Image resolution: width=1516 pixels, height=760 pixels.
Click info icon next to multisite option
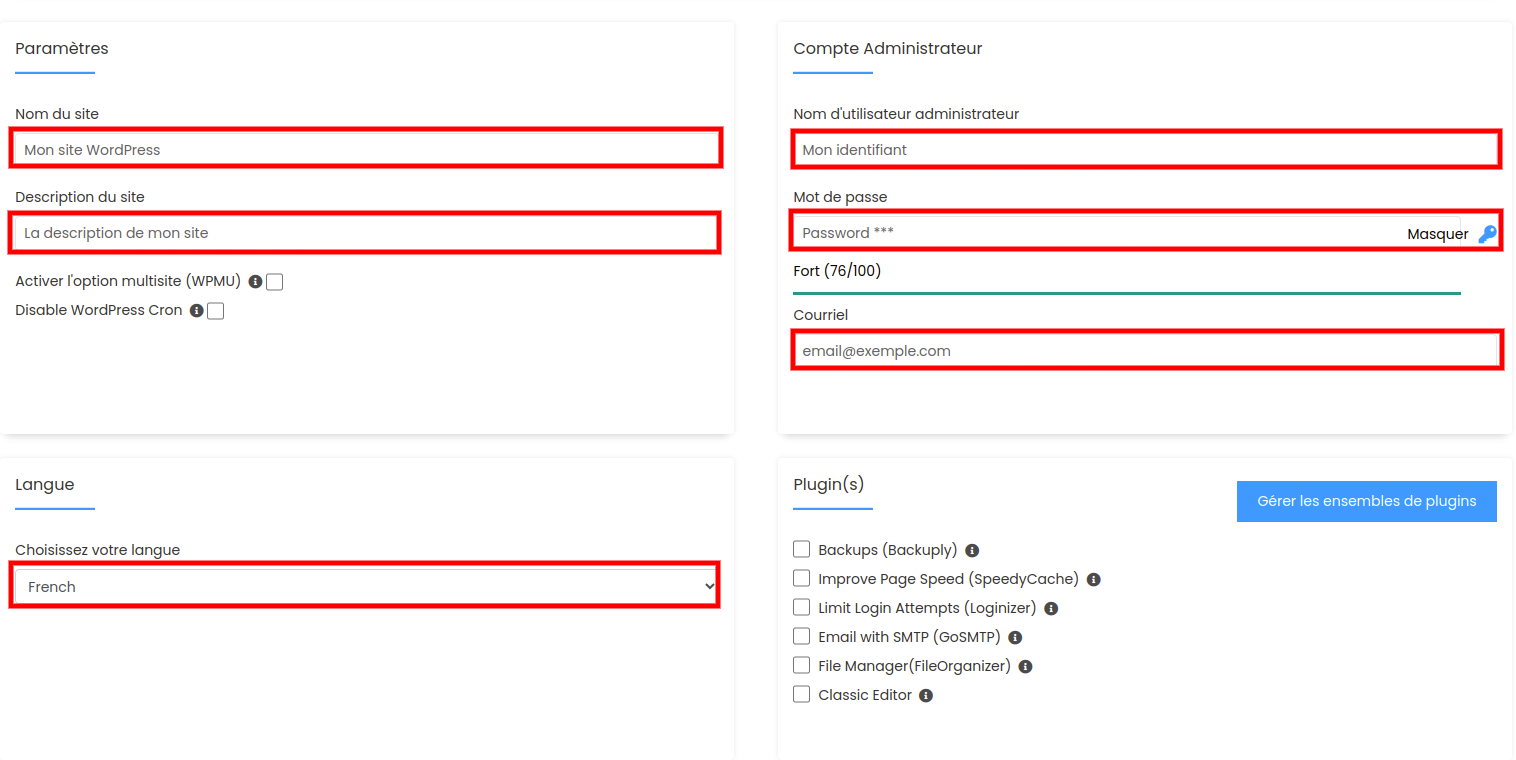(255, 282)
